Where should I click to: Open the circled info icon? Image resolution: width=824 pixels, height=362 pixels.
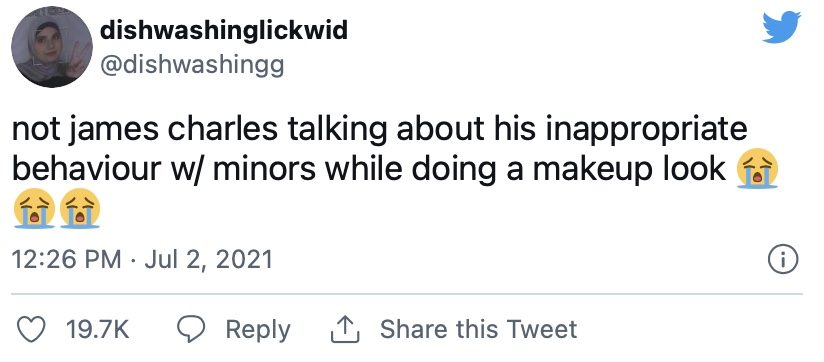coord(782,260)
